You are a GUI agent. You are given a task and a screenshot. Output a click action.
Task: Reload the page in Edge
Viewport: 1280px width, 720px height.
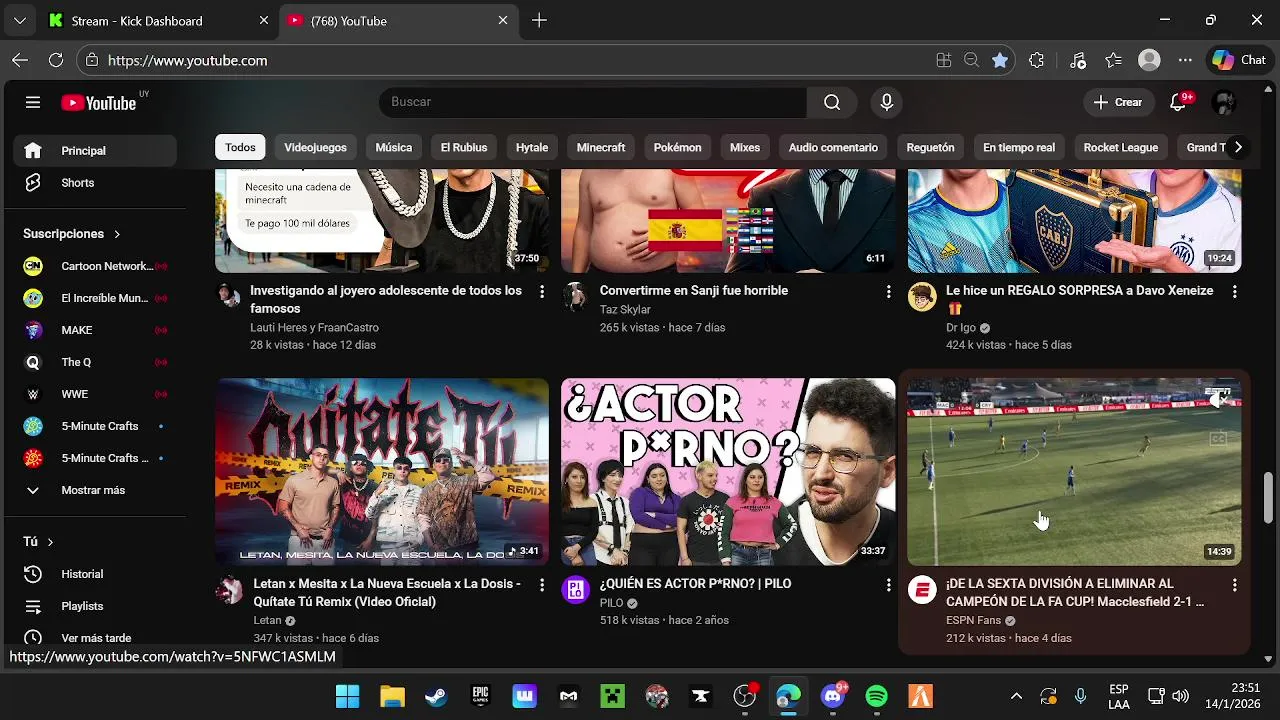(x=56, y=60)
